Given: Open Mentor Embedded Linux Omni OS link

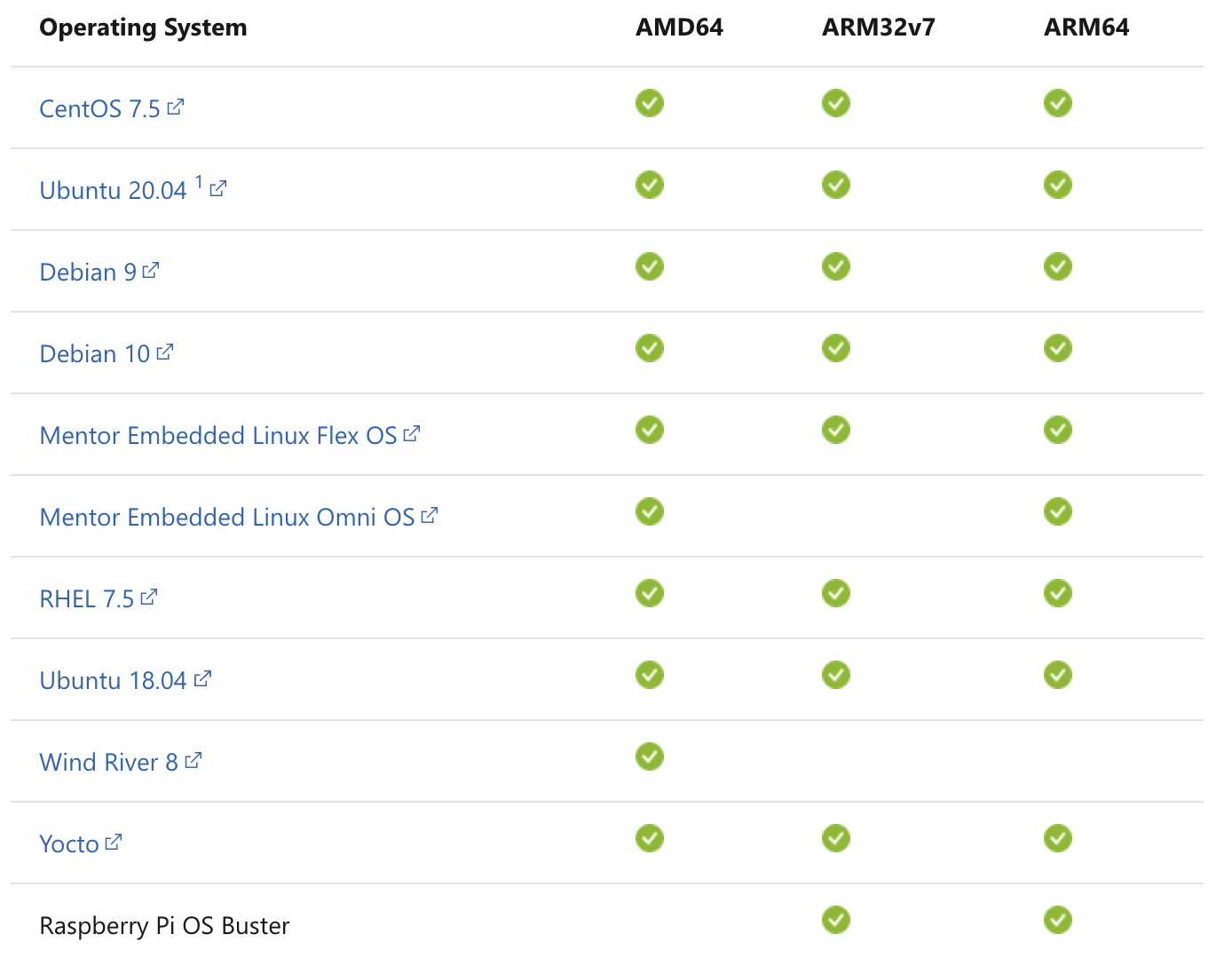Looking at the screenshot, I should click(x=227, y=518).
